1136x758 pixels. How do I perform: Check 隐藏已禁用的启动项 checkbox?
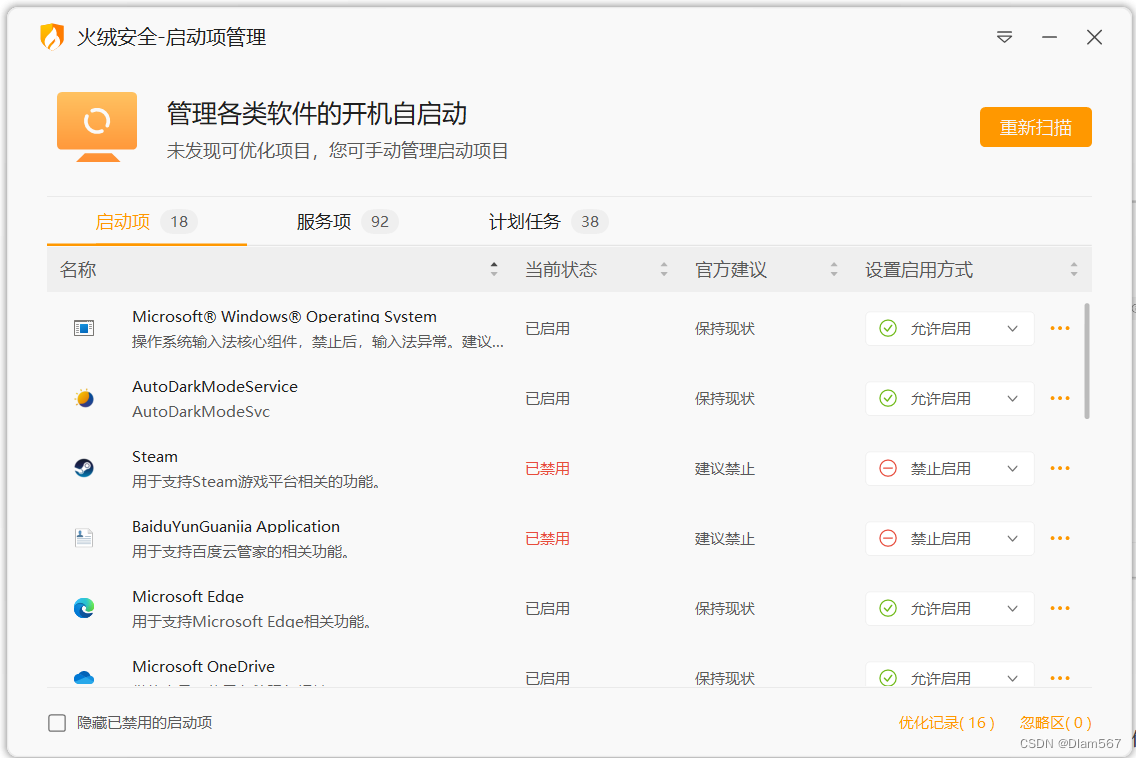(57, 722)
